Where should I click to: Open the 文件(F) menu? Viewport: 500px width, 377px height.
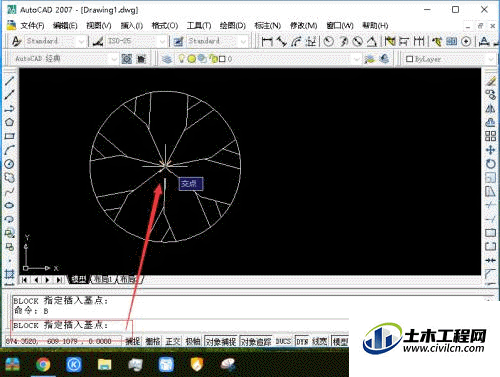coord(32,26)
